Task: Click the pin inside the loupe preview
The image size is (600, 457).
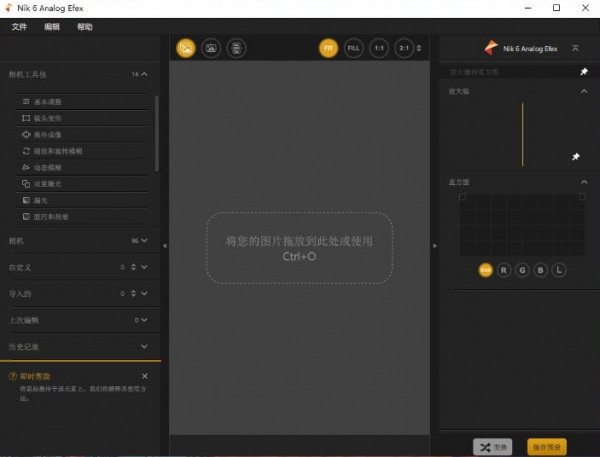Action: click(576, 157)
